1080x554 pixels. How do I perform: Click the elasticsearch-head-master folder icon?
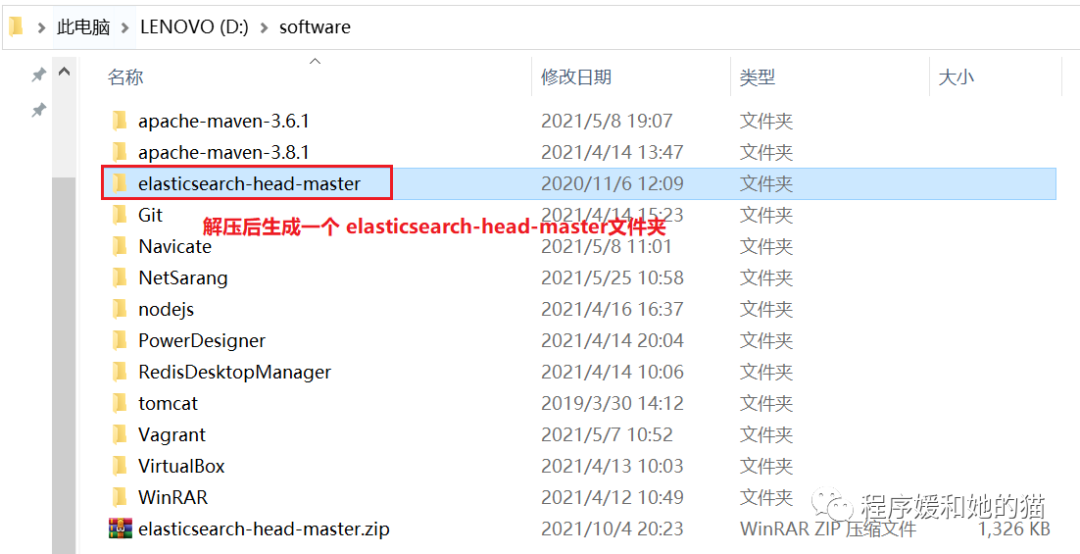(x=120, y=183)
